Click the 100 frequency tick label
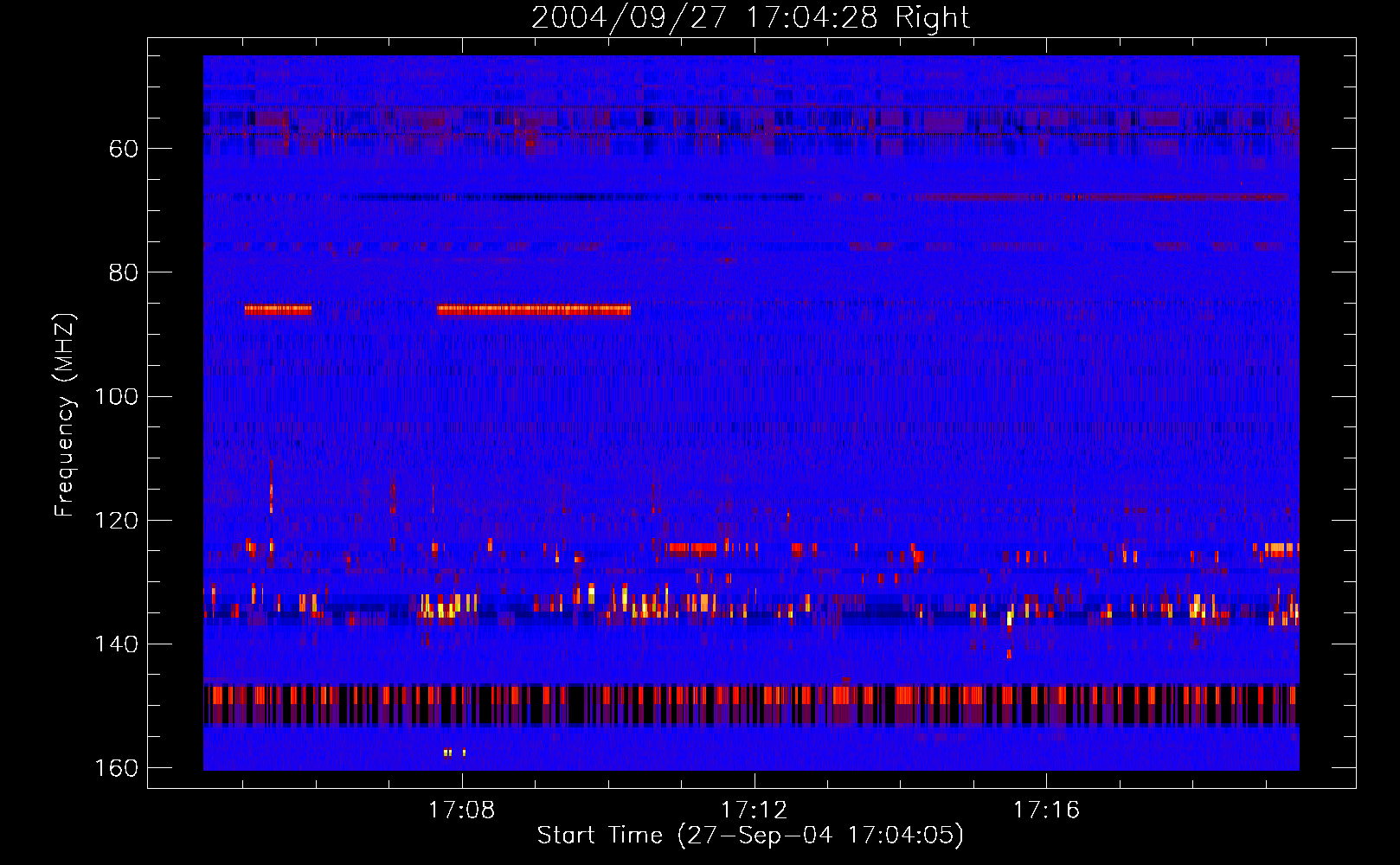 (x=117, y=396)
